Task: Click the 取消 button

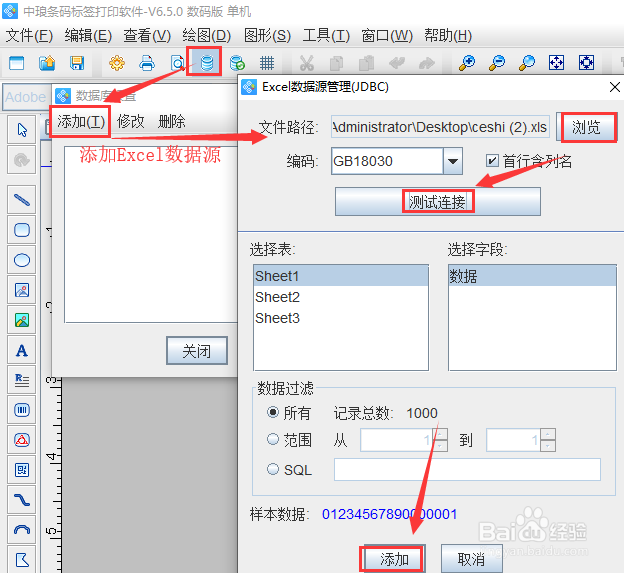Action: tap(471, 559)
